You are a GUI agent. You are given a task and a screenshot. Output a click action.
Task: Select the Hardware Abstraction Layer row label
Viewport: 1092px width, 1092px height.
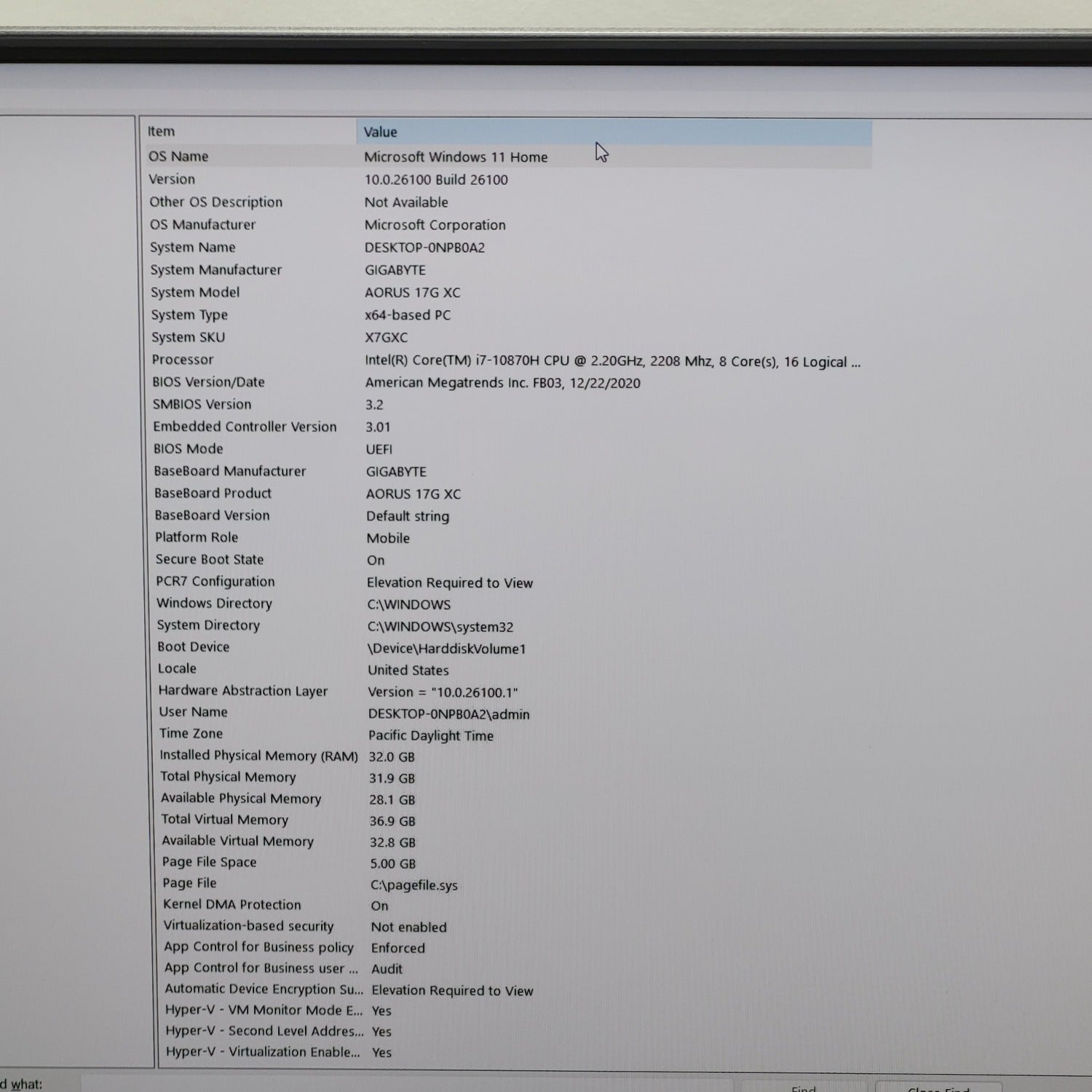coord(242,691)
